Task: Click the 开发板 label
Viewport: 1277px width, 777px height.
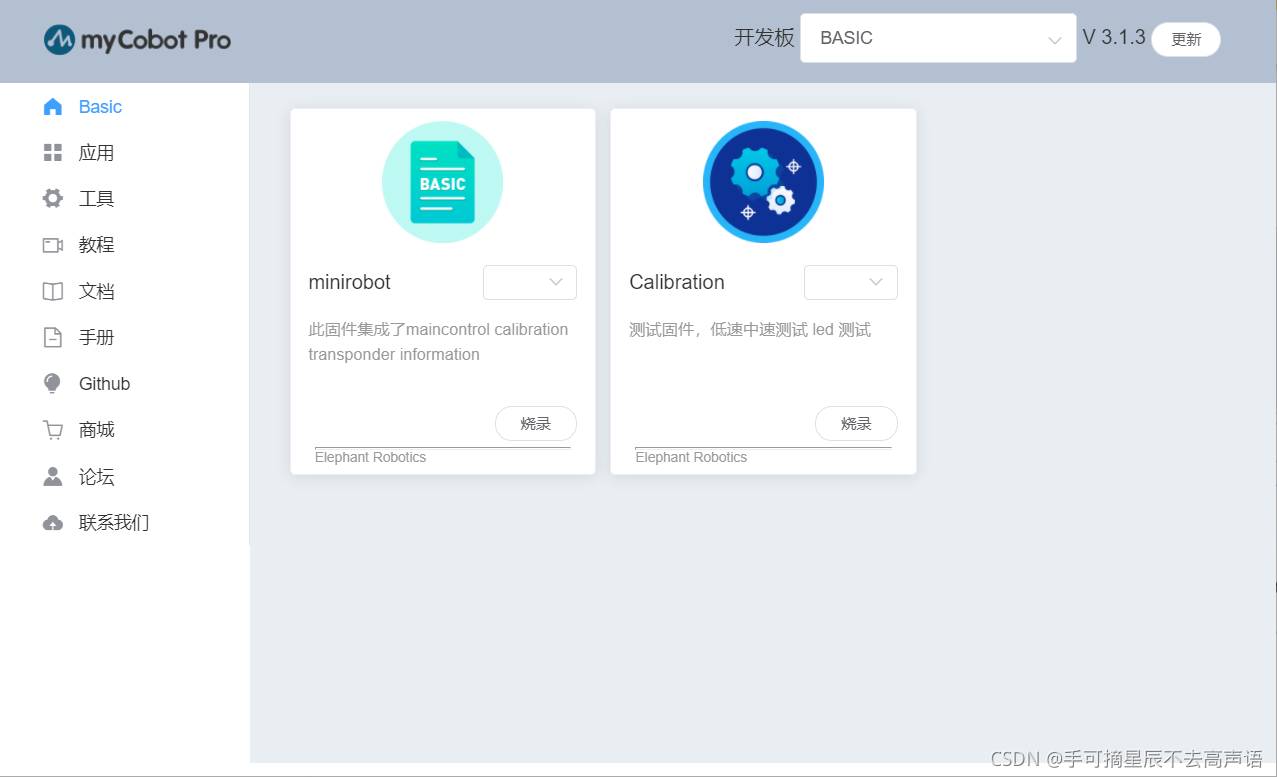Action: click(764, 38)
